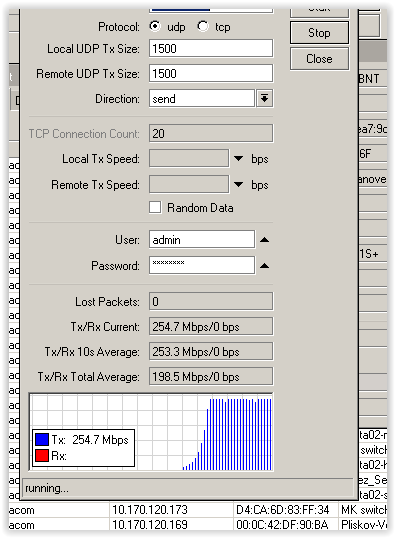Select the udp protocol radio button
The height and width of the screenshot is (538, 395).
pyautogui.click(x=155, y=26)
